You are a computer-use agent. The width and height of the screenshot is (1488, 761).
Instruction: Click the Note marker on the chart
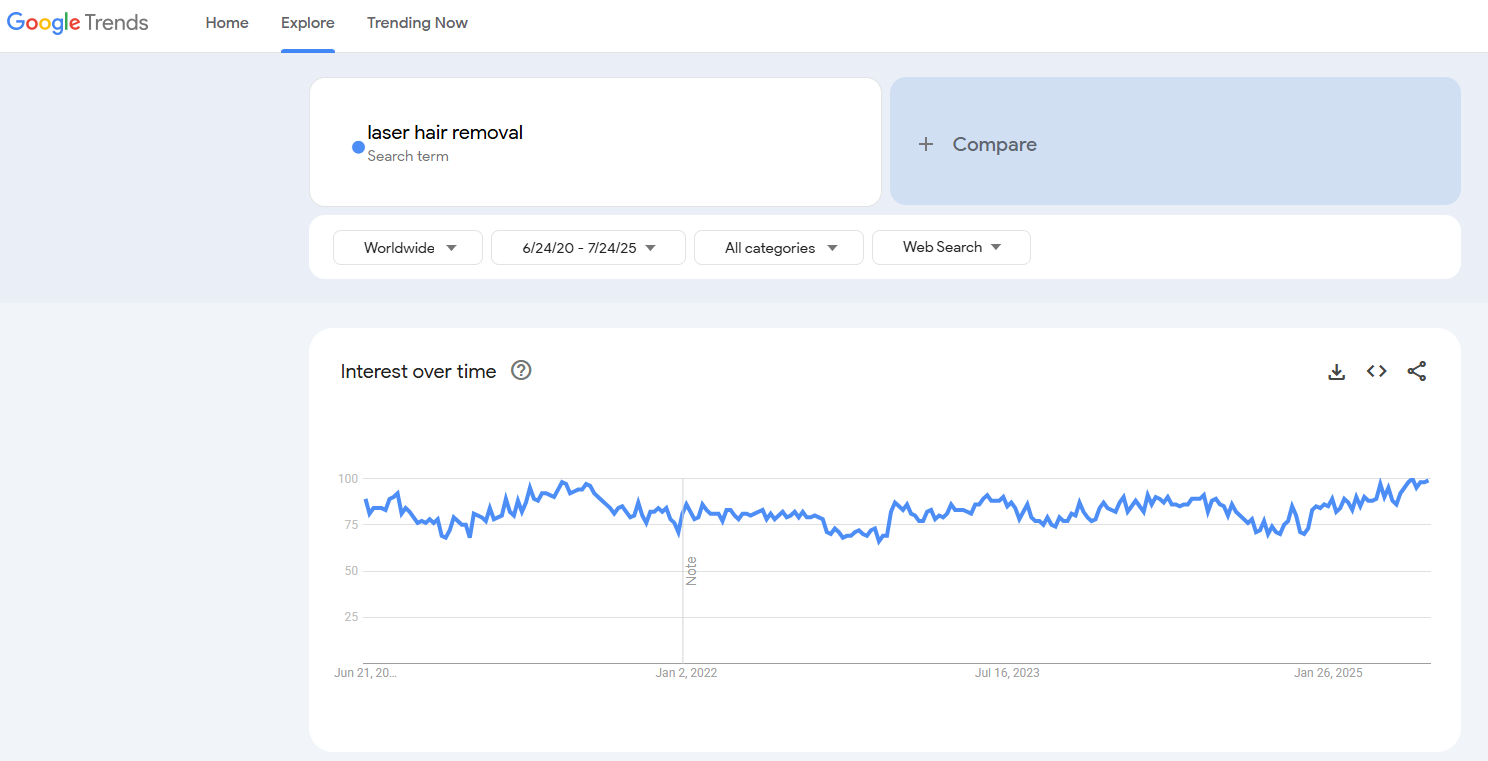pyautogui.click(x=691, y=571)
